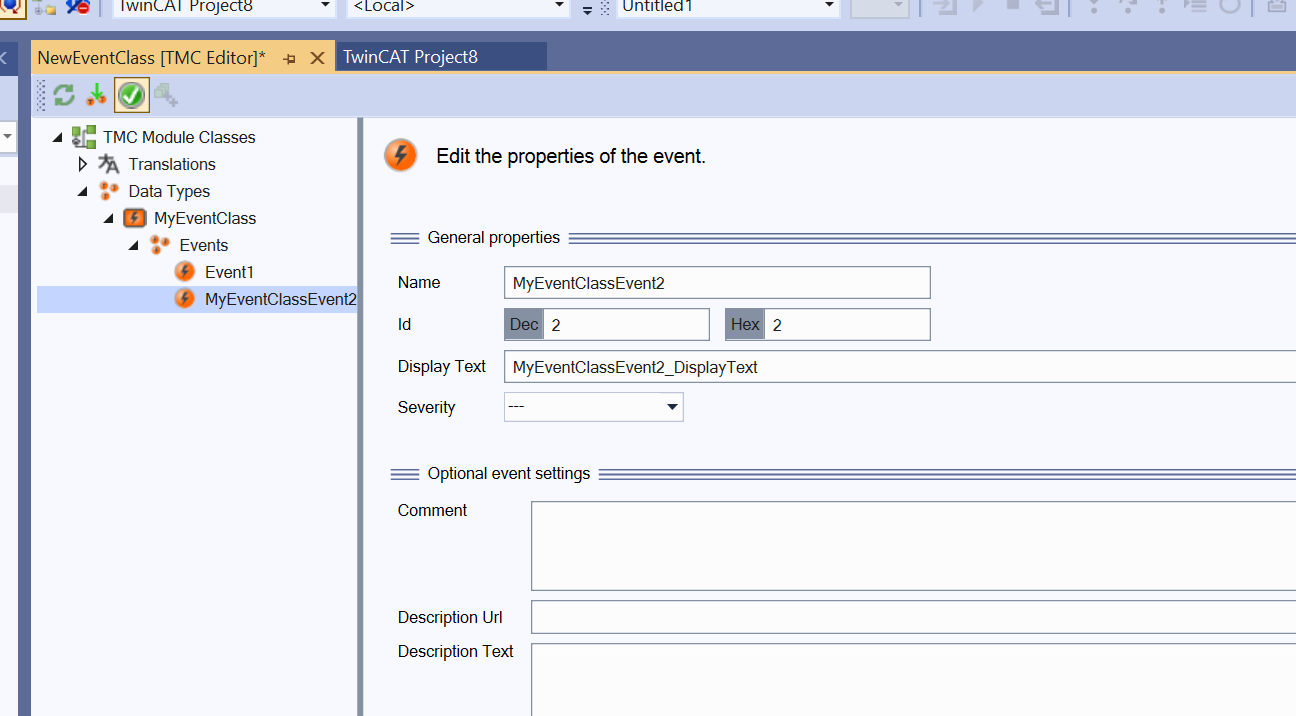This screenshot has height=716, width=1296.
Task: Click the Description Url input field
Action: [913, 617]
